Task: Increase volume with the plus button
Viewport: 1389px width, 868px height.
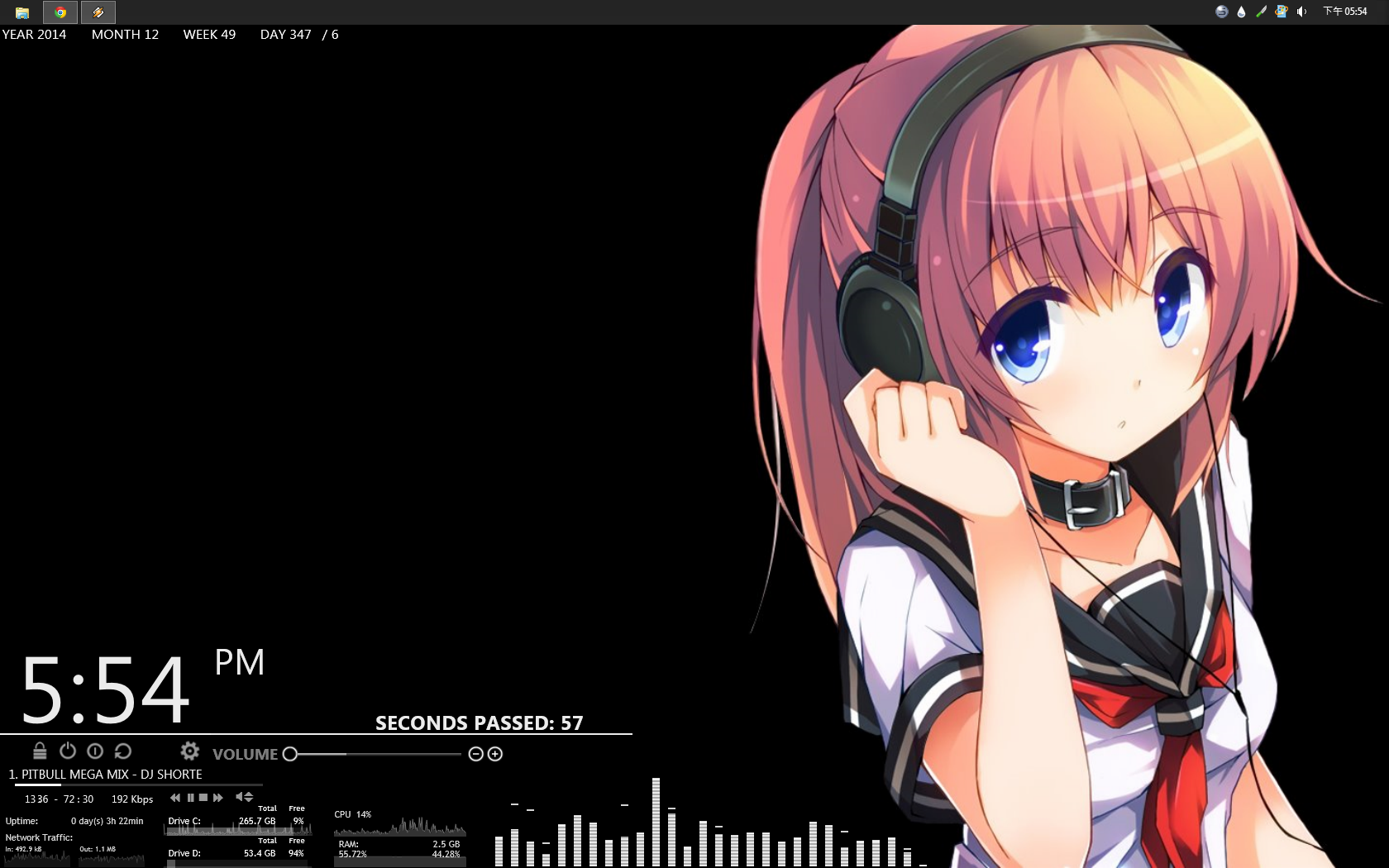Action: (495, 754)
